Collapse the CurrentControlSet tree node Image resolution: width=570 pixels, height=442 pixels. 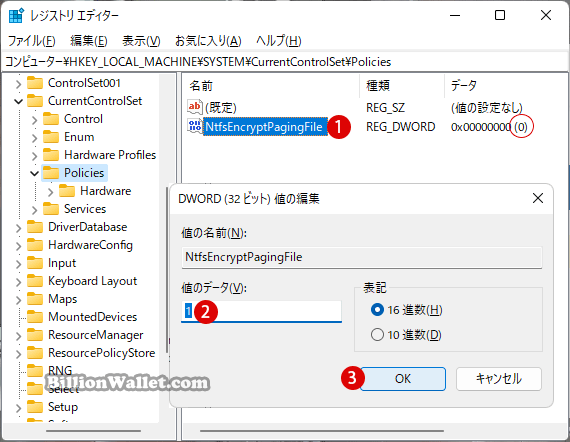(18, 101)
